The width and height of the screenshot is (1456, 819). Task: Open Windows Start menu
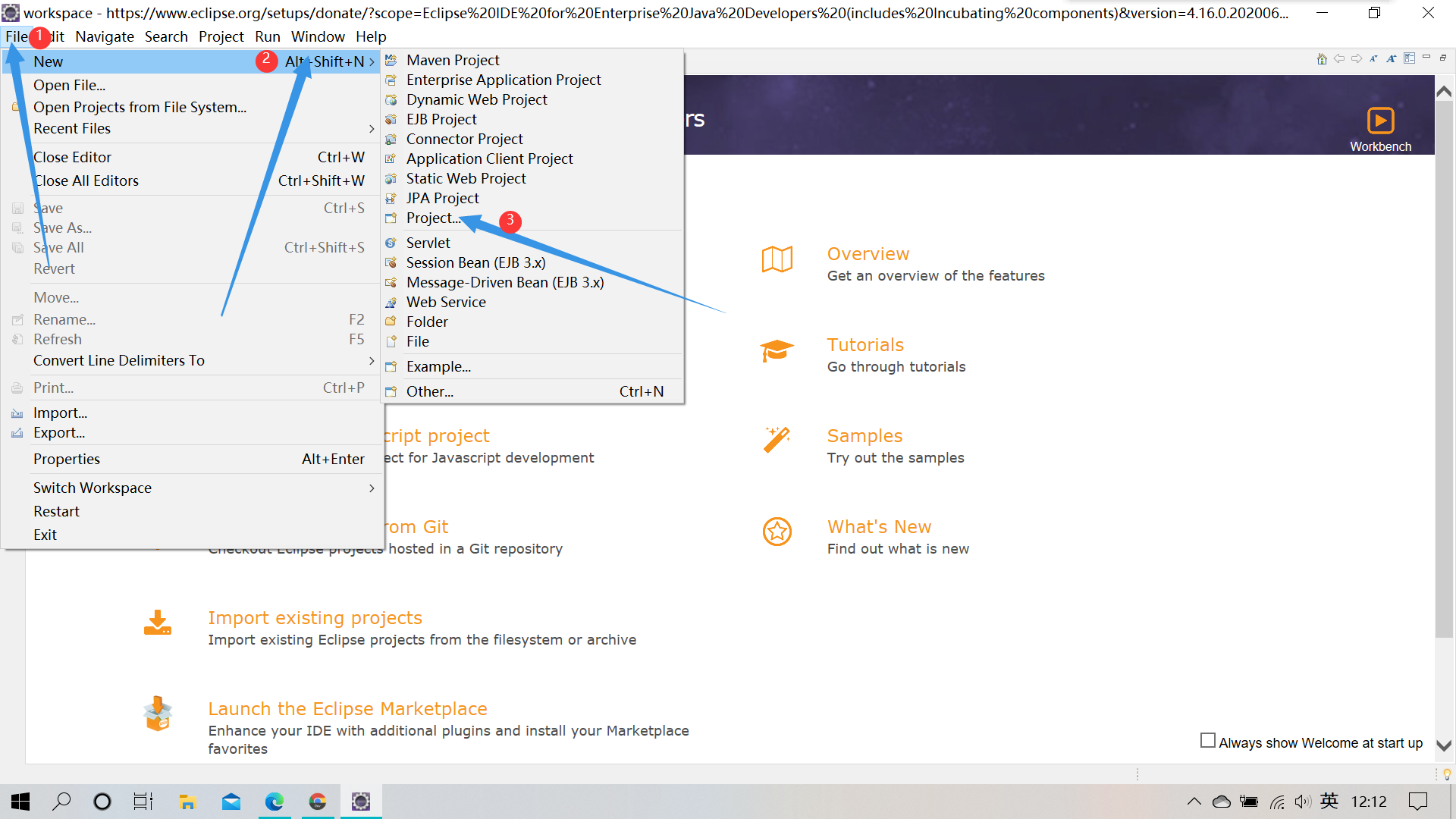[x=20, y=802]
